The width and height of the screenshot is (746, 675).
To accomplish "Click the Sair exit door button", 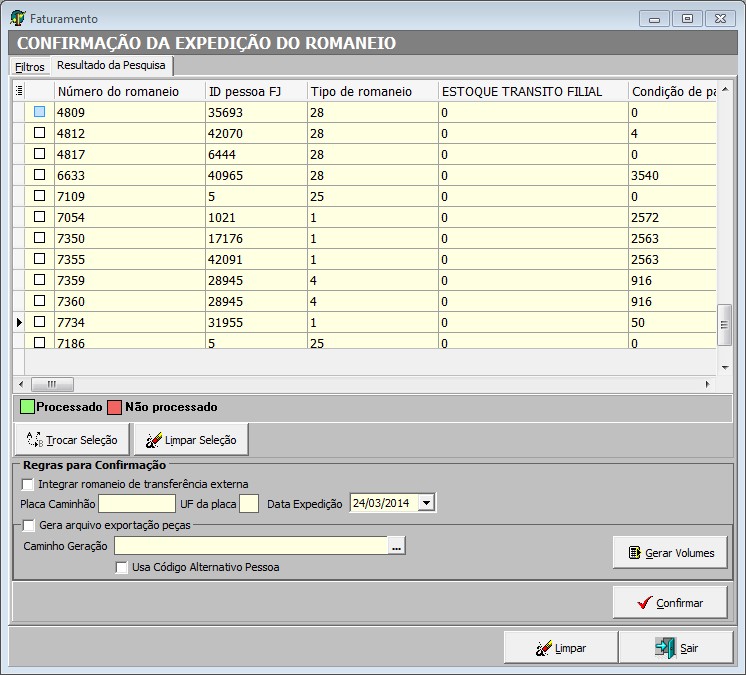I will [x=678, y=648].
